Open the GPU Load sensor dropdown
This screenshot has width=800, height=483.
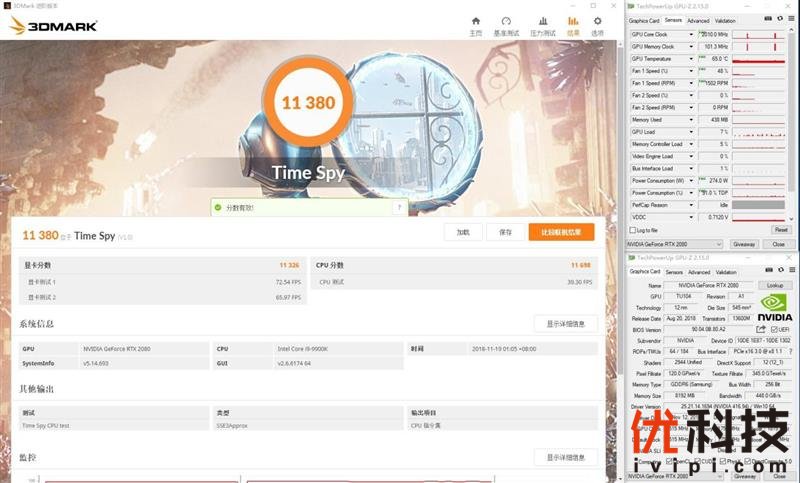pos(691,132)
